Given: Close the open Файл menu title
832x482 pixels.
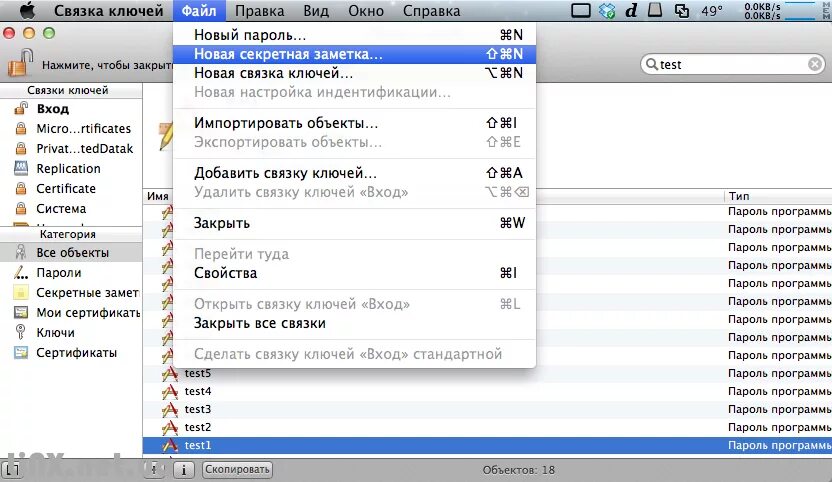Looking at the screenshot, I should (x=199, y=11).
